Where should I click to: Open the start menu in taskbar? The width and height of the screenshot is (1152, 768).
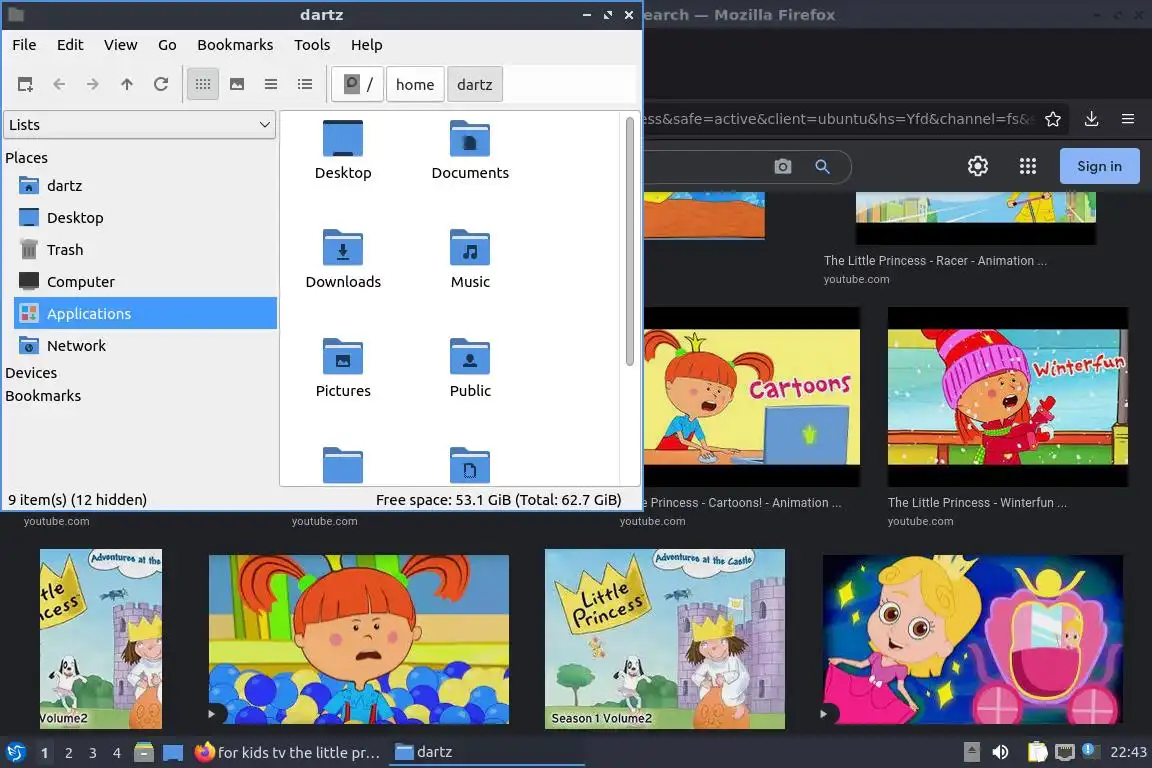pyautogui.click(x=15, y=752)
